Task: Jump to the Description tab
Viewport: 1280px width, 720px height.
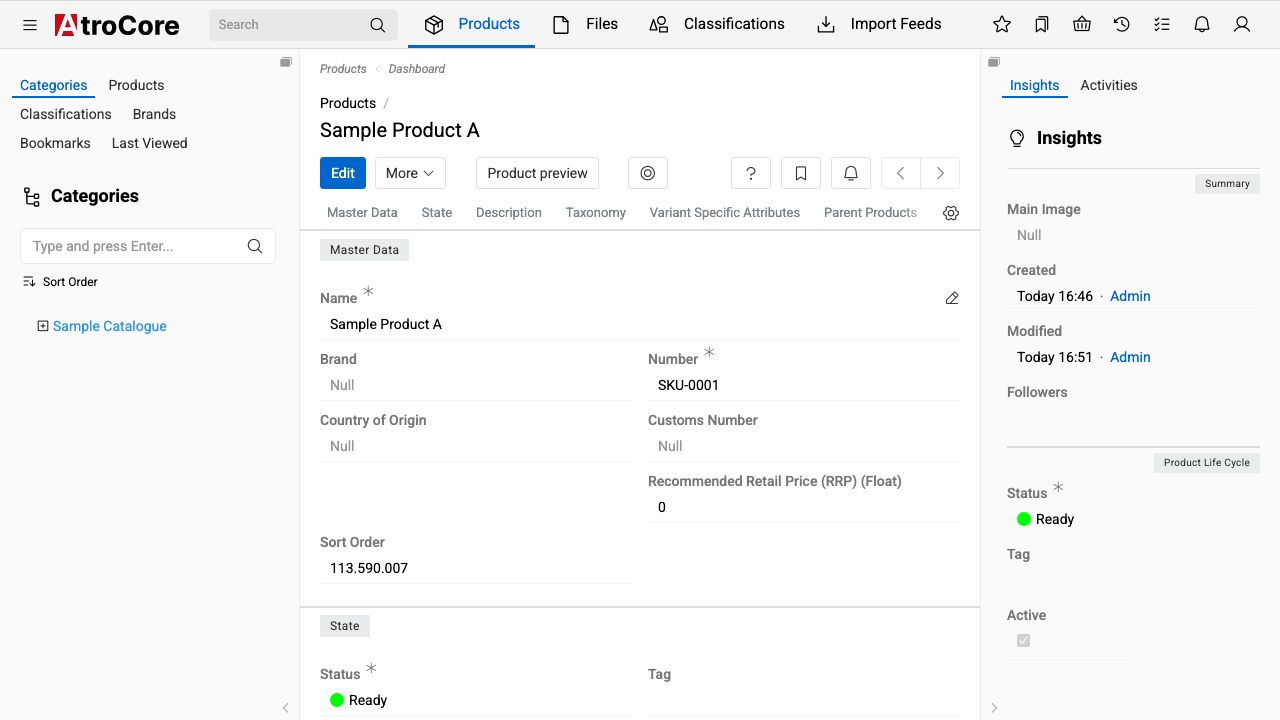Action: point(509,213)
